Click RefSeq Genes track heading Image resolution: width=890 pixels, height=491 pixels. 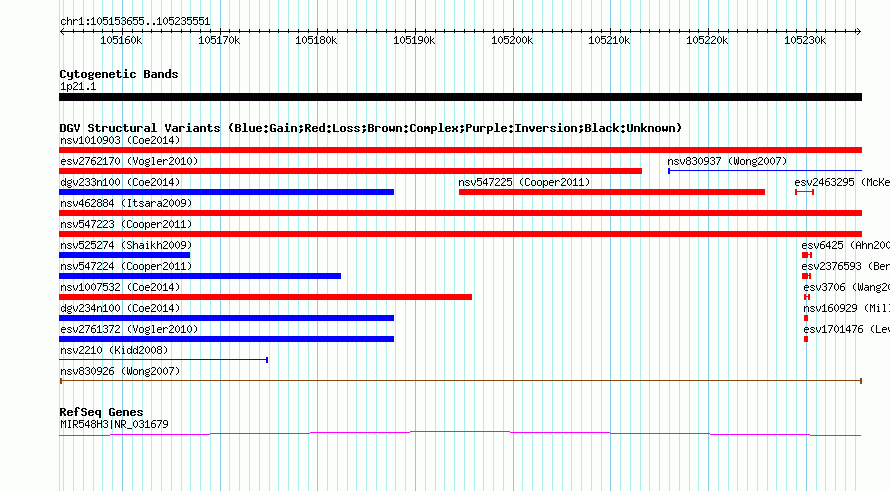[101, 412]
